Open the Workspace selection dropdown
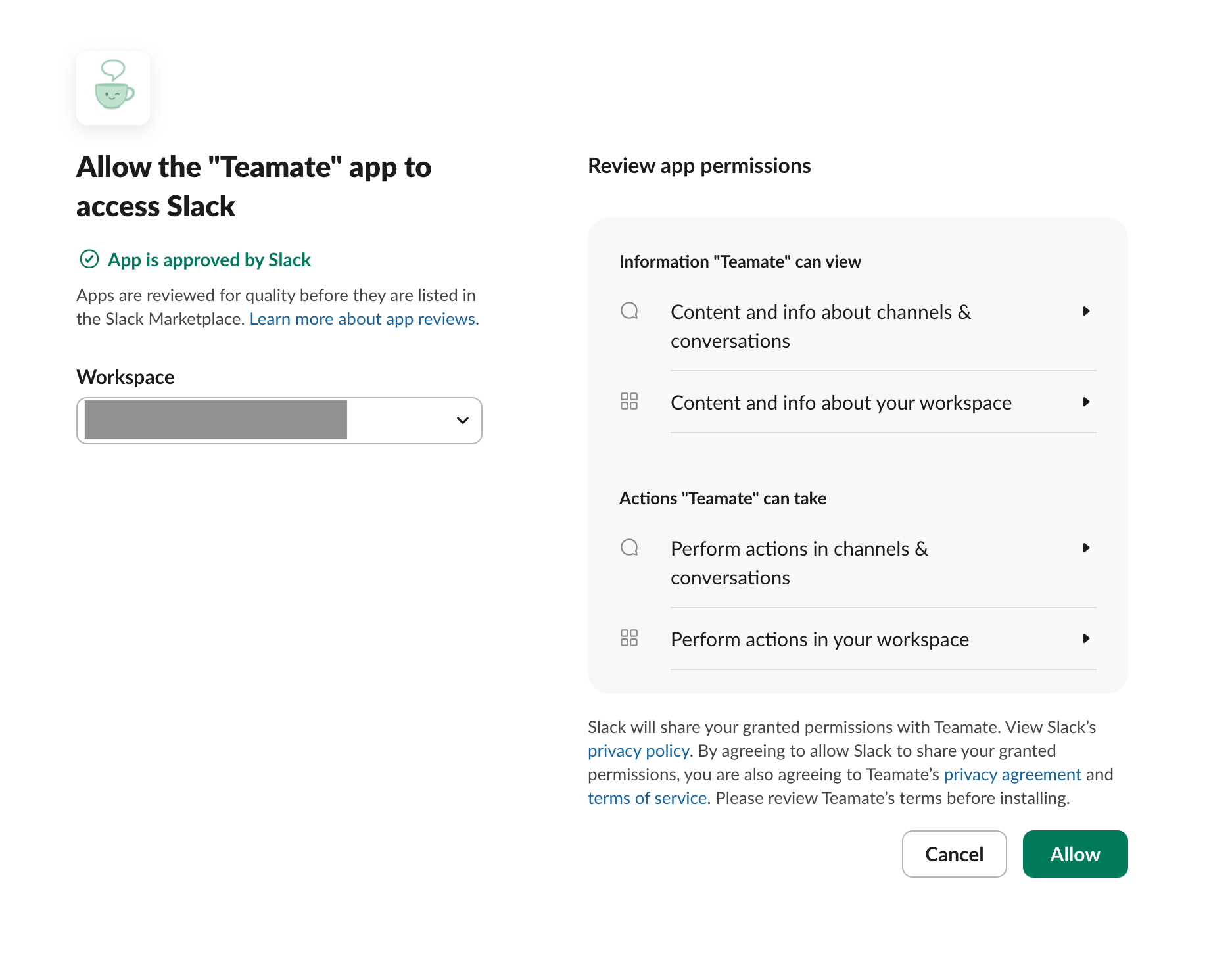Screen dimensions: 1232x973 [x=279, y=421]
